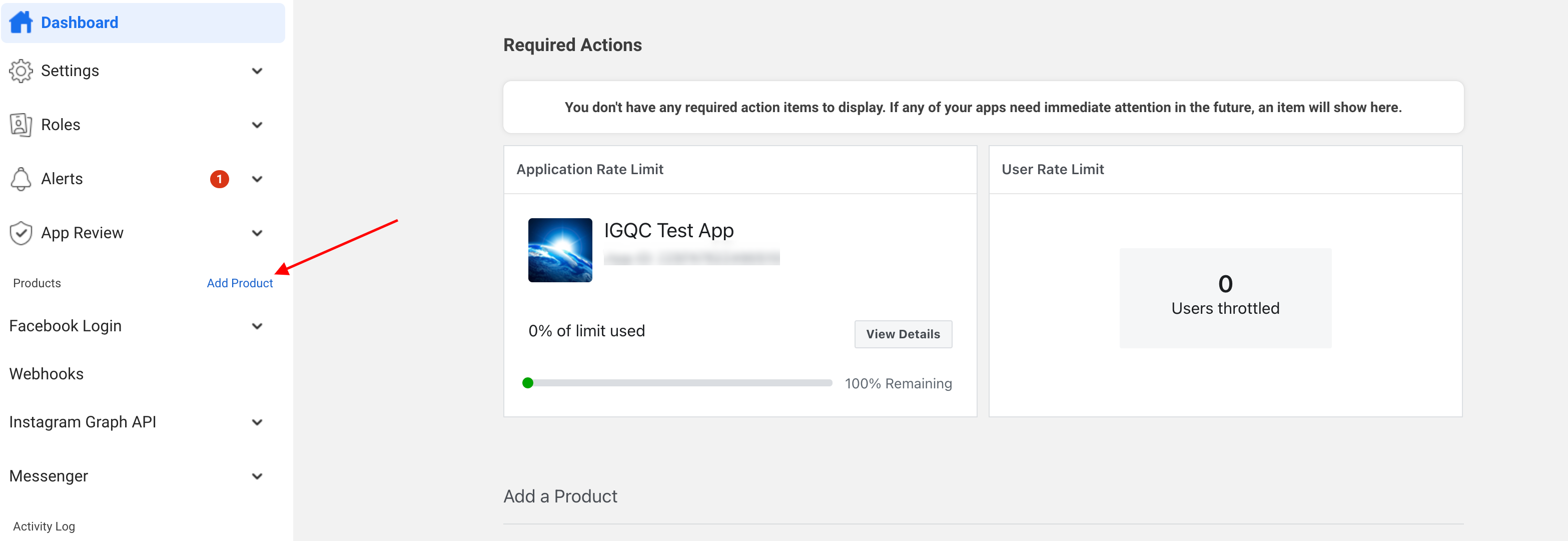Click the Users throttled count box
Image resolution: width=1568 pixels, height=541 pixels.
[x=1225, y=298]
